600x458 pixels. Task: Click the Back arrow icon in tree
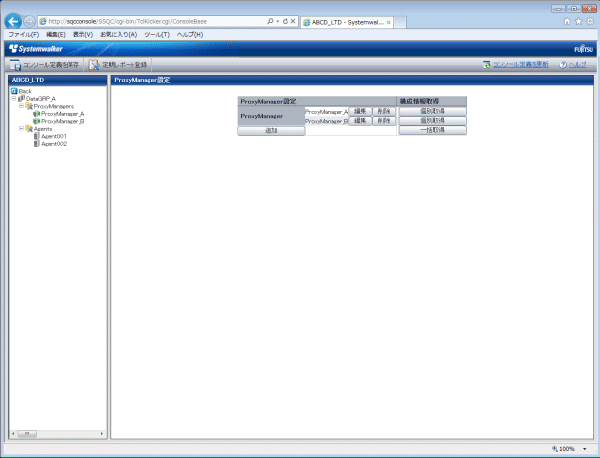click(x=14, y=91)
